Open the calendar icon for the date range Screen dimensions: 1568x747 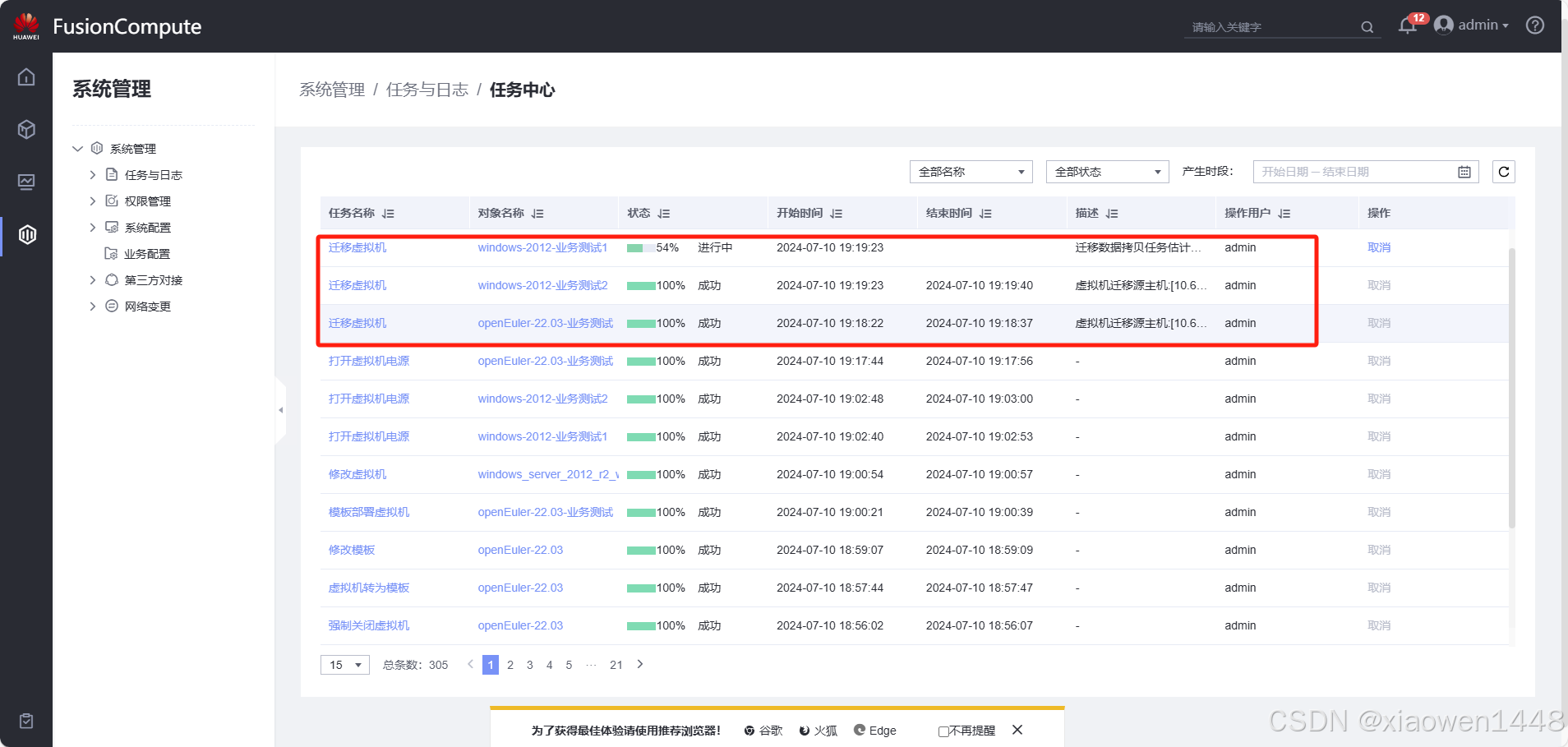click(1463, 171)
